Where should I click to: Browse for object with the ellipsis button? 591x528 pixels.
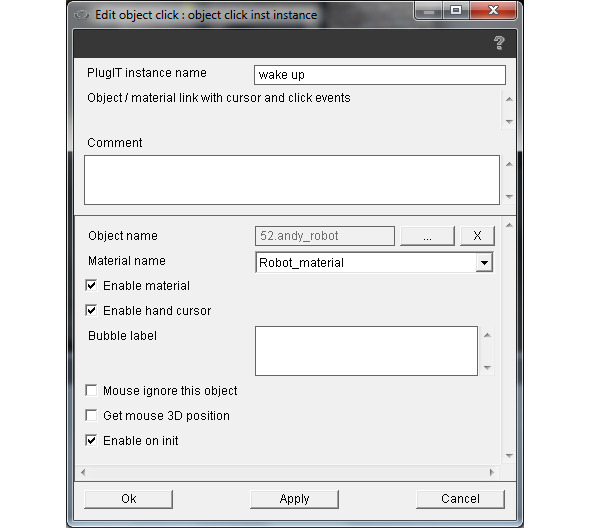pyautogui.click(x=427, y=236)
